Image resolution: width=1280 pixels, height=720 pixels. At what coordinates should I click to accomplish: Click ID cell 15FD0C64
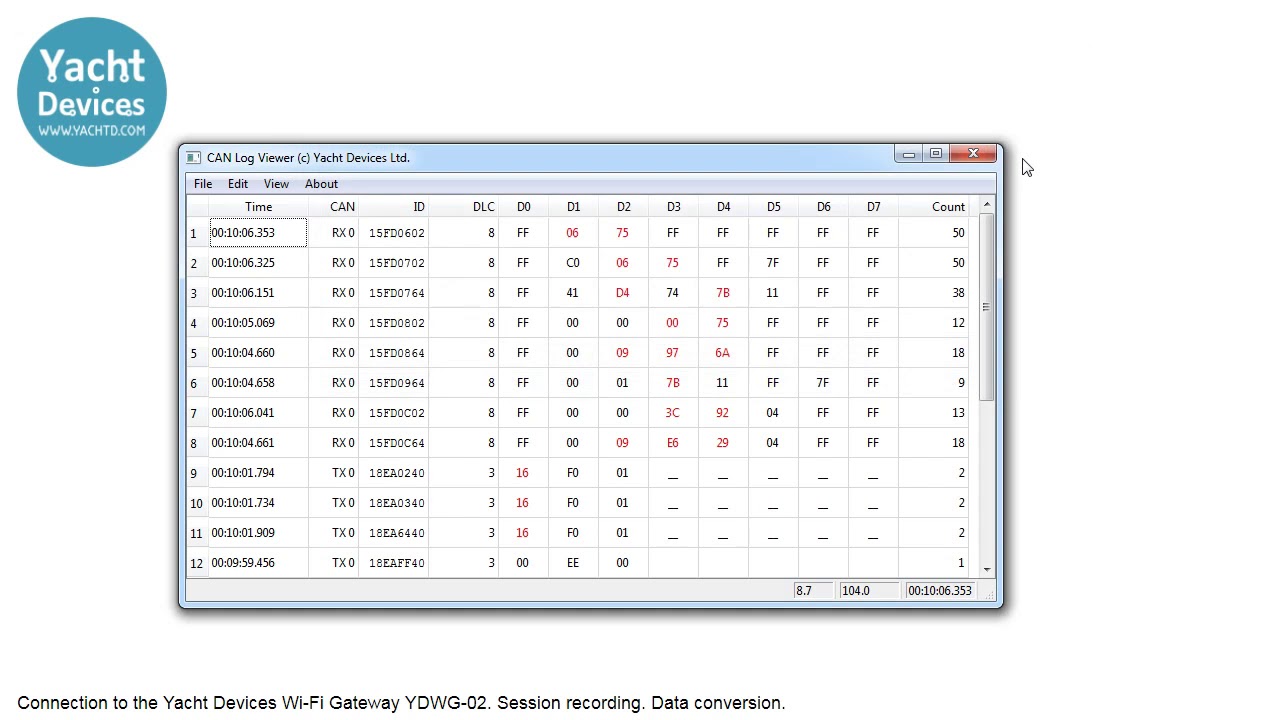click(x=393, y=443)
